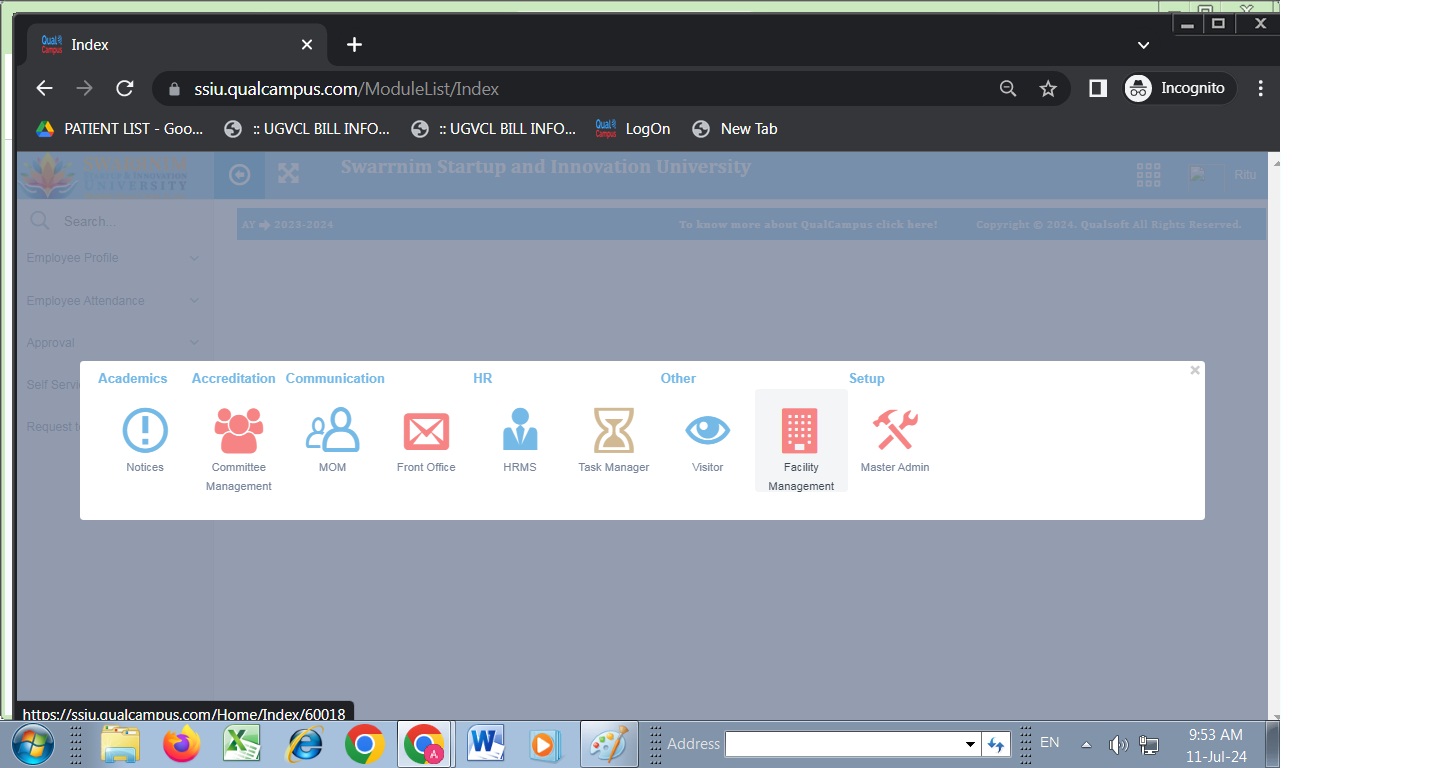Click the sidebar collapse arrow icon

pos(239,175)
